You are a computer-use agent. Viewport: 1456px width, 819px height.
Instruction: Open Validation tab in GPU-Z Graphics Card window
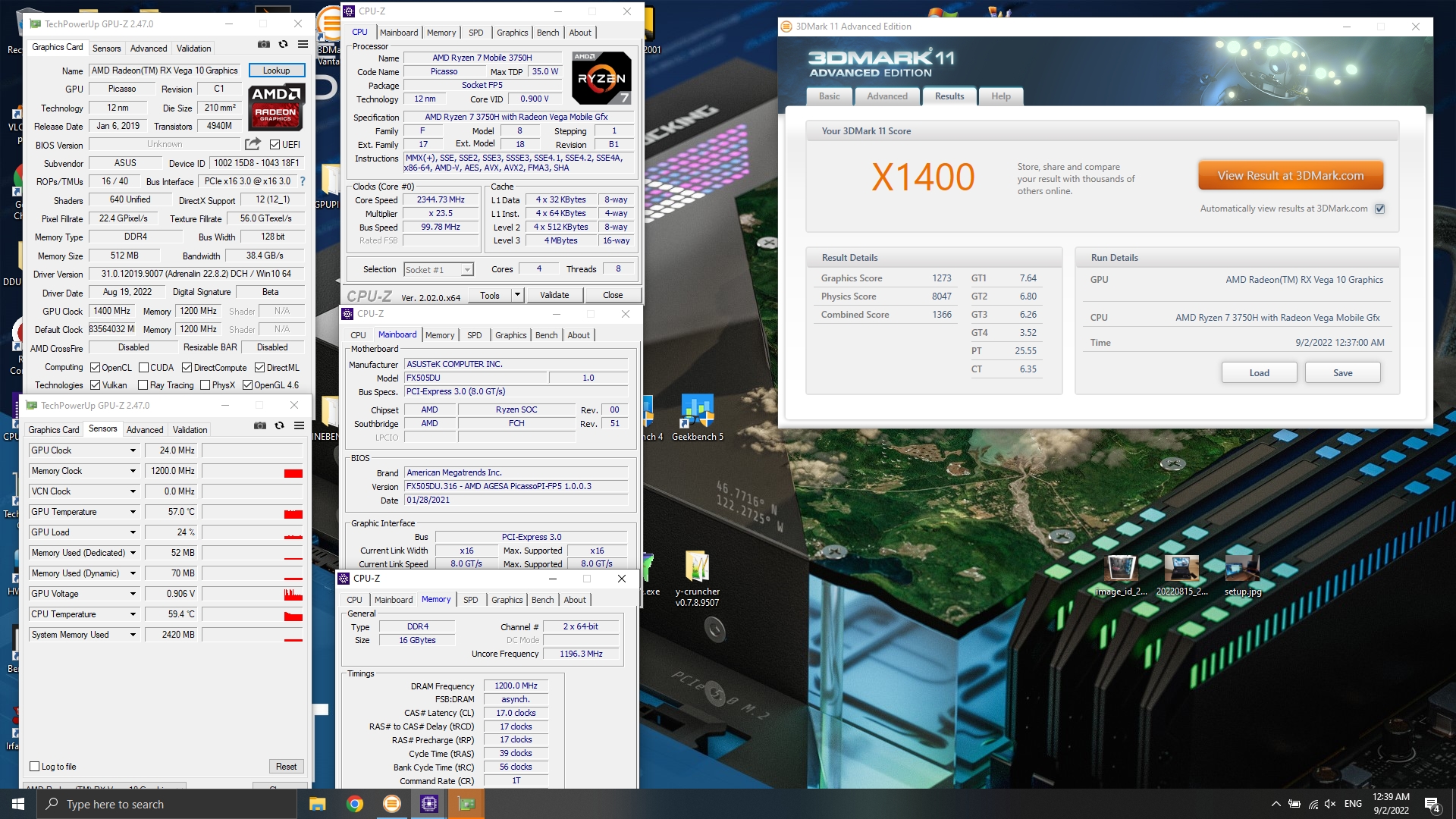tap(193, 48)
